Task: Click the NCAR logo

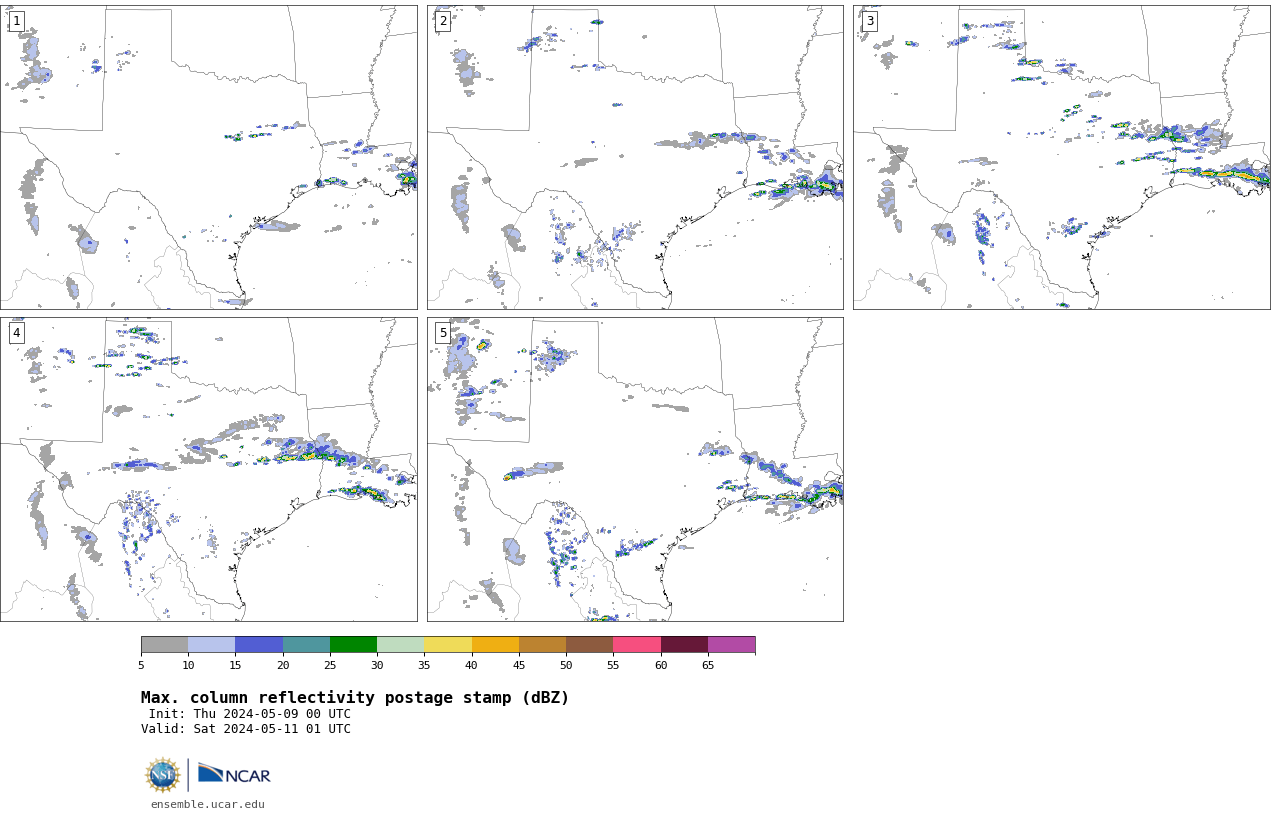Action: tap(234, 774)
